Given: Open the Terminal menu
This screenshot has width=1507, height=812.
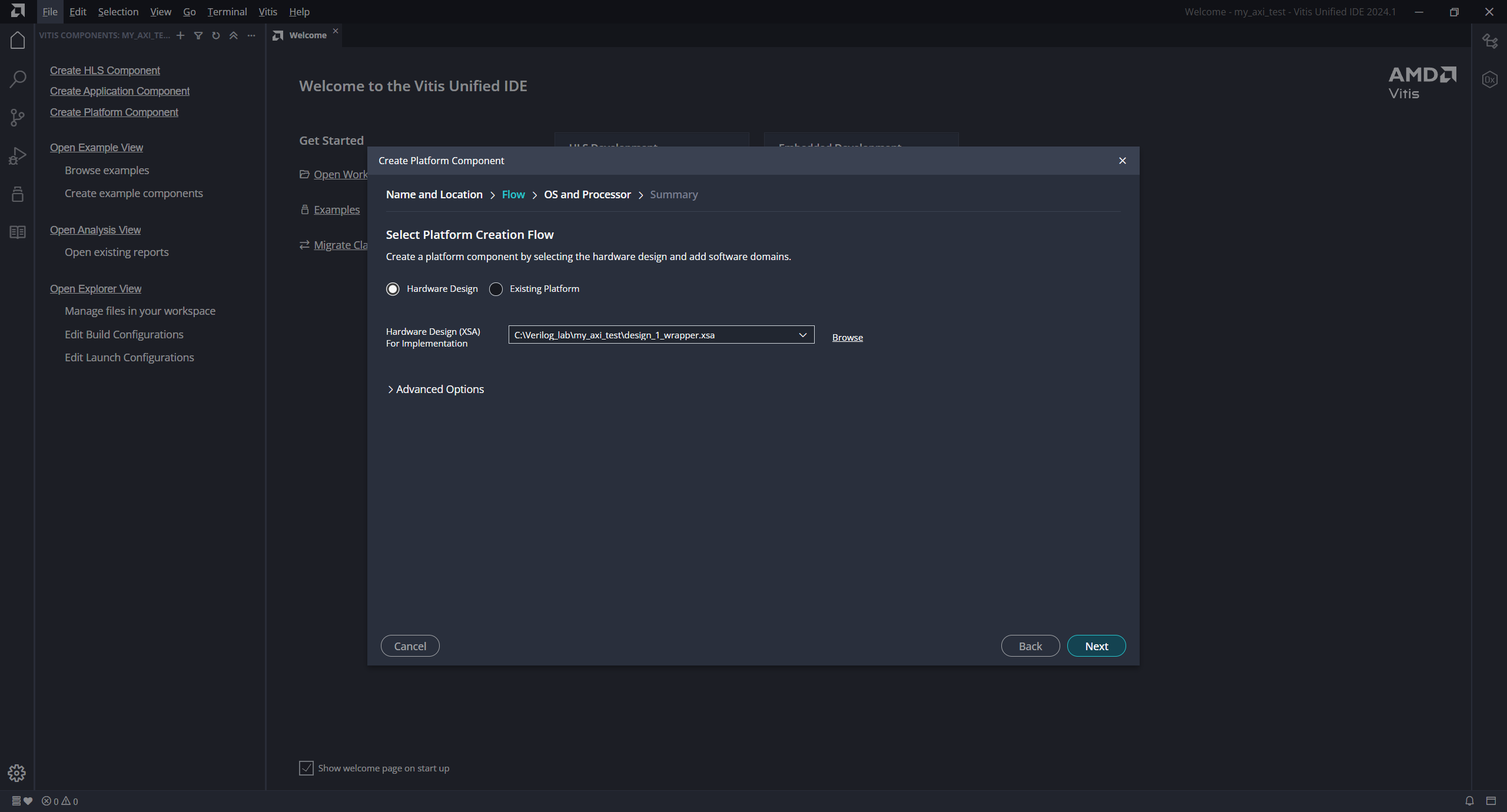Looking at the screenshot, I should pos(227,12).
